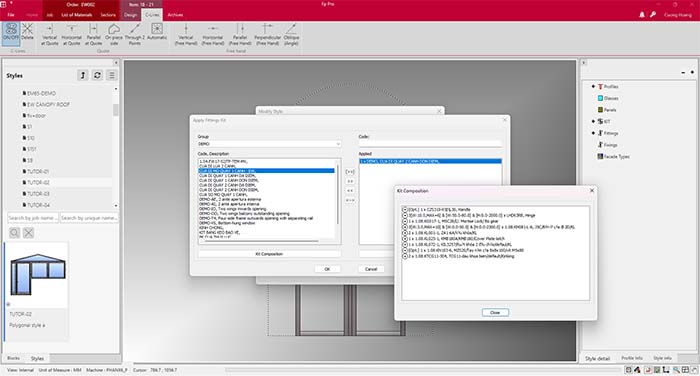The image size is (700, 376).
Task: Select Facade Types item in tree
Action: pos(614,156)
